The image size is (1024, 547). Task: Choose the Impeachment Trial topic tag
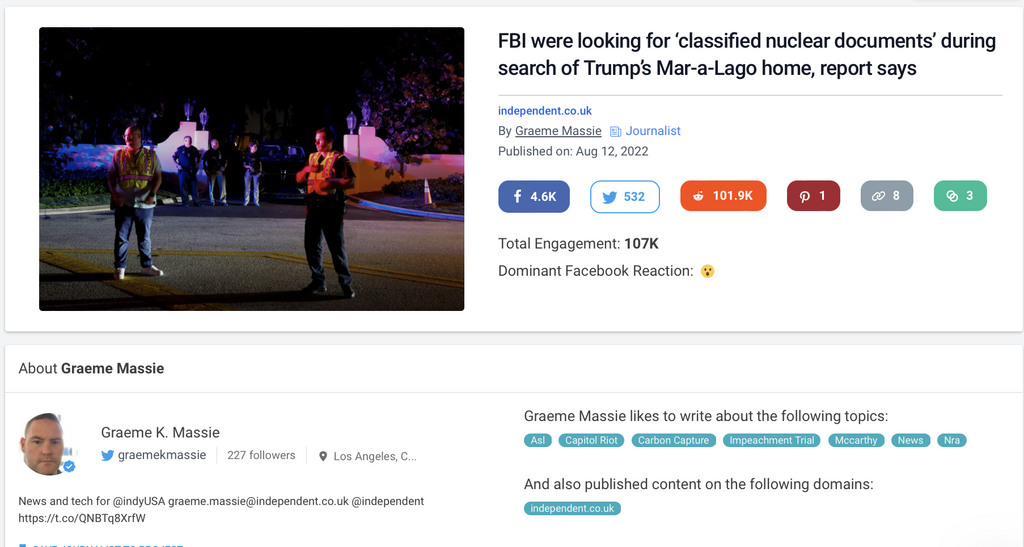pos(771,440)
